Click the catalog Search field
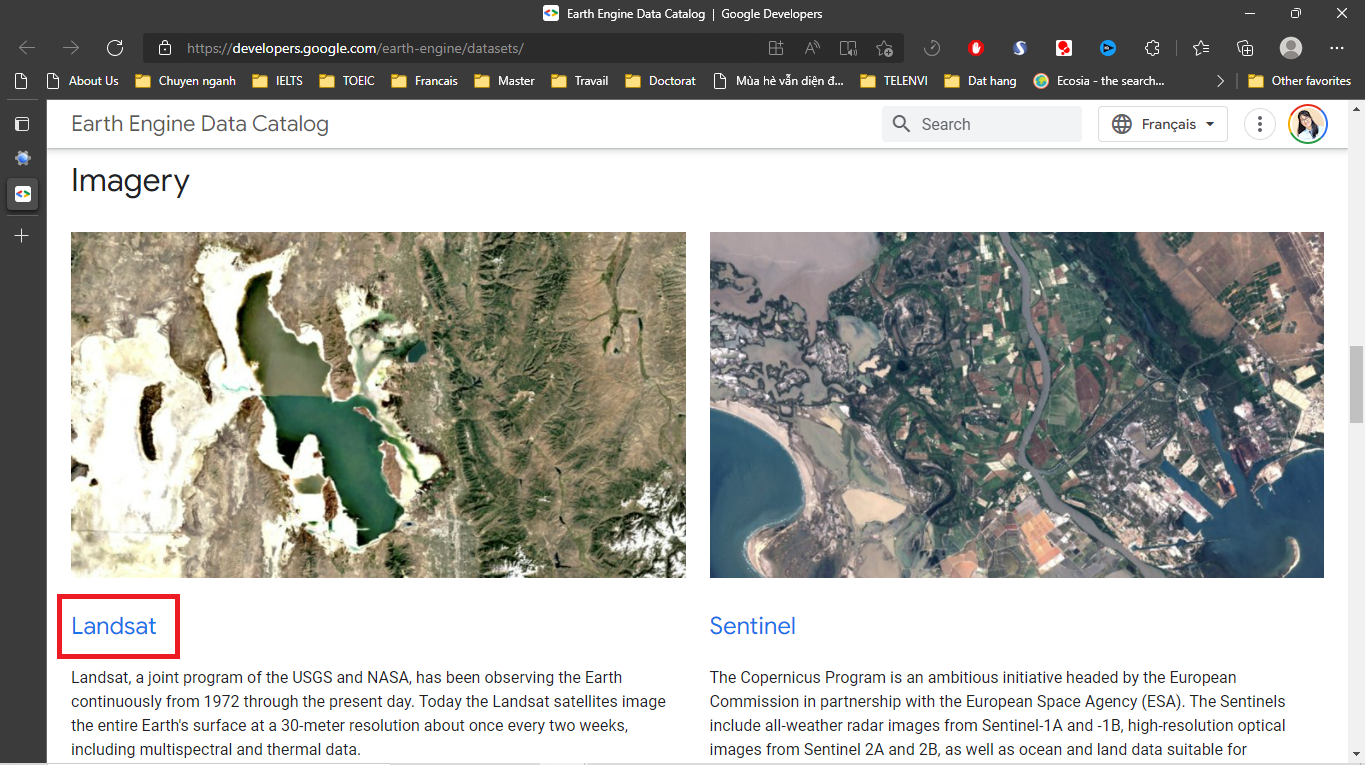Viewport: 1365px width, 765px height. point(982,124)
